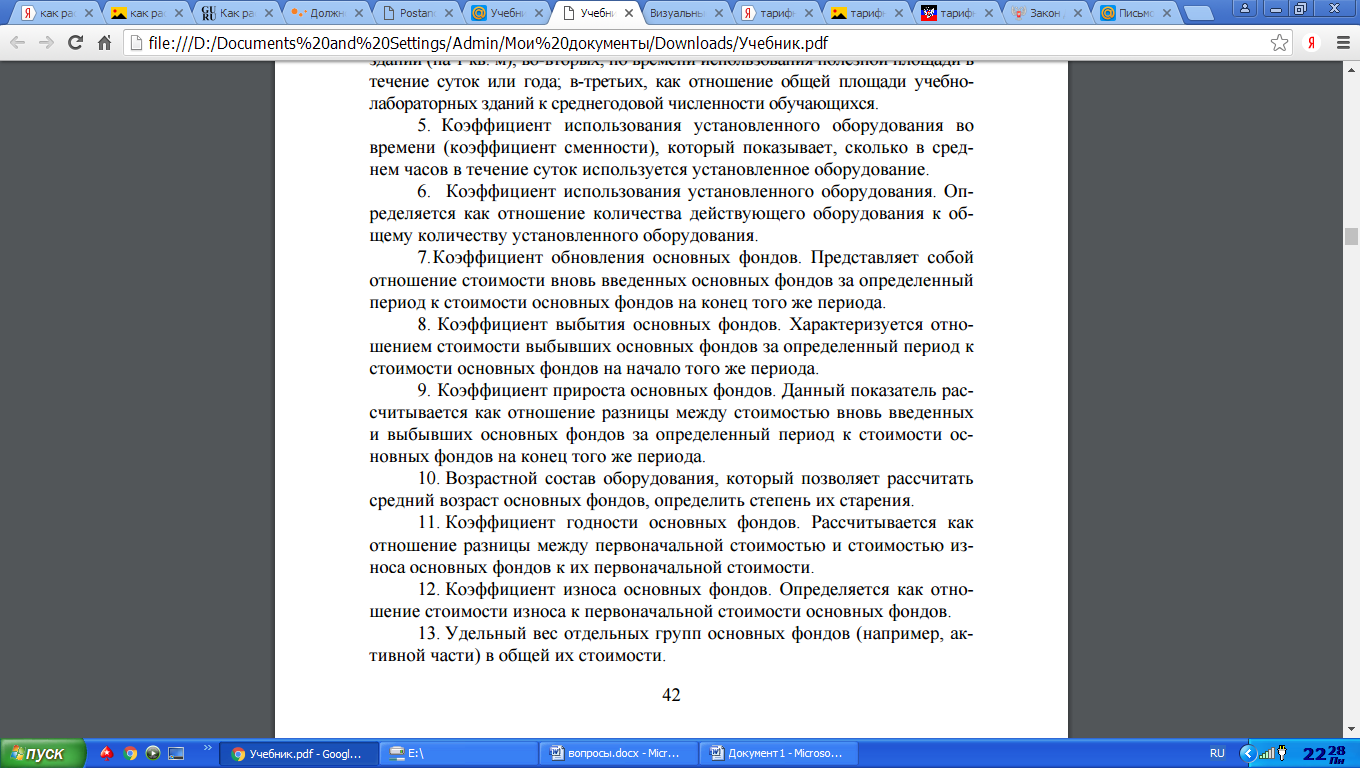The image size is (1360, 768).
Task: Close the Должн tab
Action: click(358, 14)
